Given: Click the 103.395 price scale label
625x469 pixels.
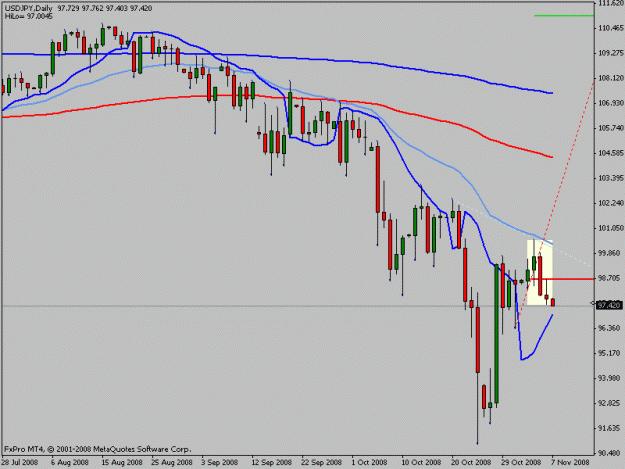Looking at the screenshot, I should click(x=611, y=178).
